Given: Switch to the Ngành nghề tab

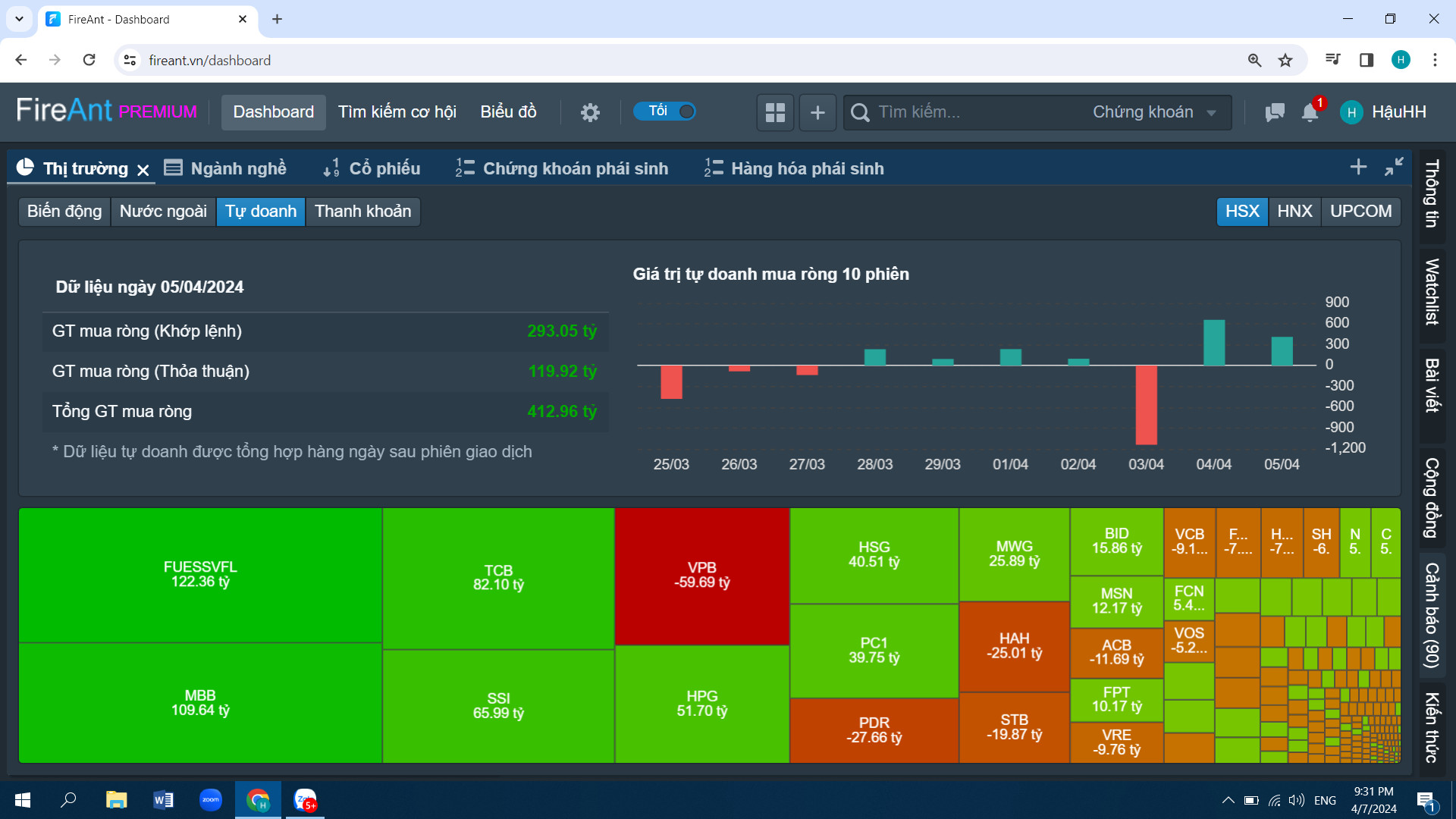Looking at the screenshot, I should [226, 168].
